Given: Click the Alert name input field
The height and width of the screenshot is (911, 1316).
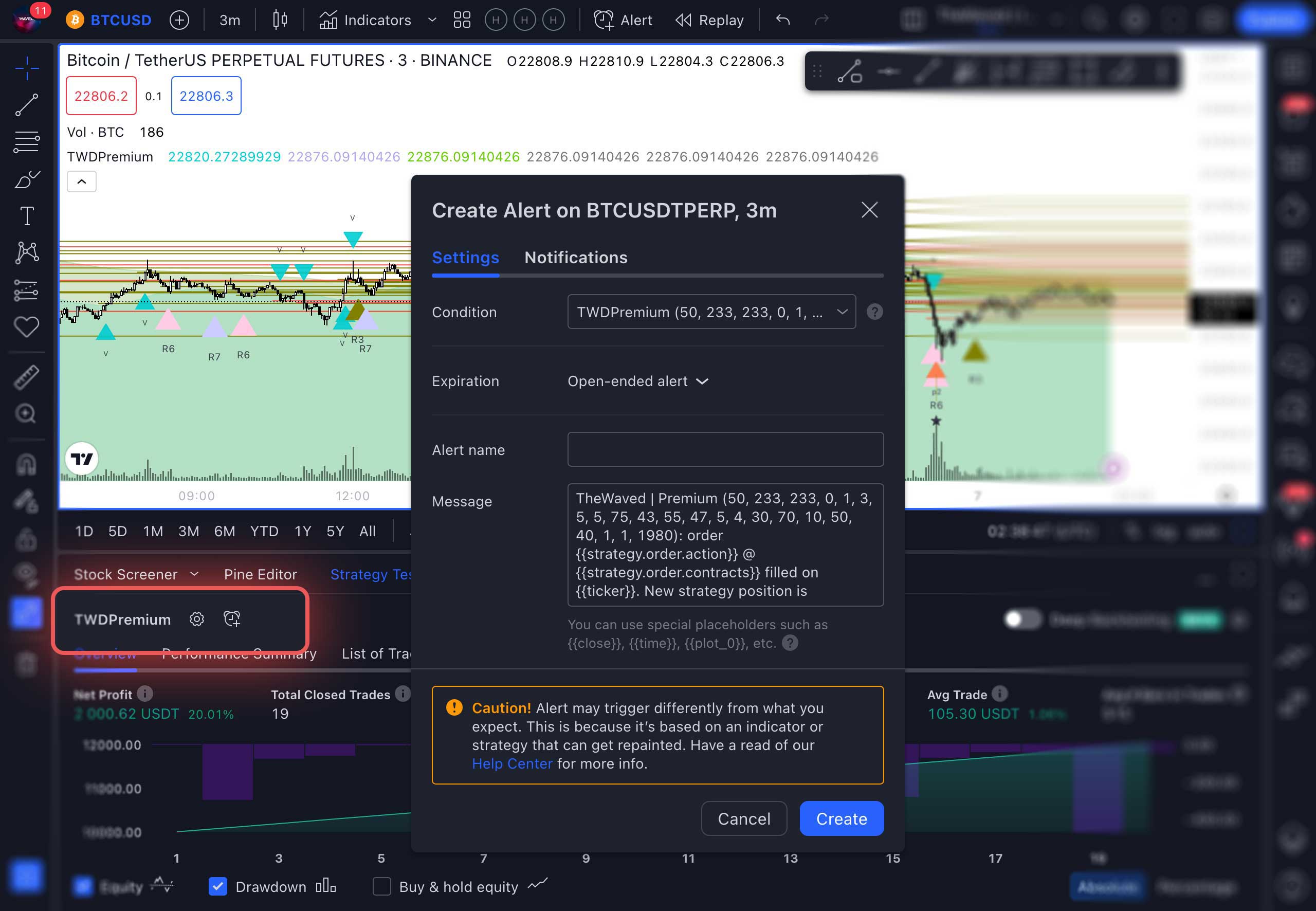Looking at the screenshot, I should [x=725, y=449].
